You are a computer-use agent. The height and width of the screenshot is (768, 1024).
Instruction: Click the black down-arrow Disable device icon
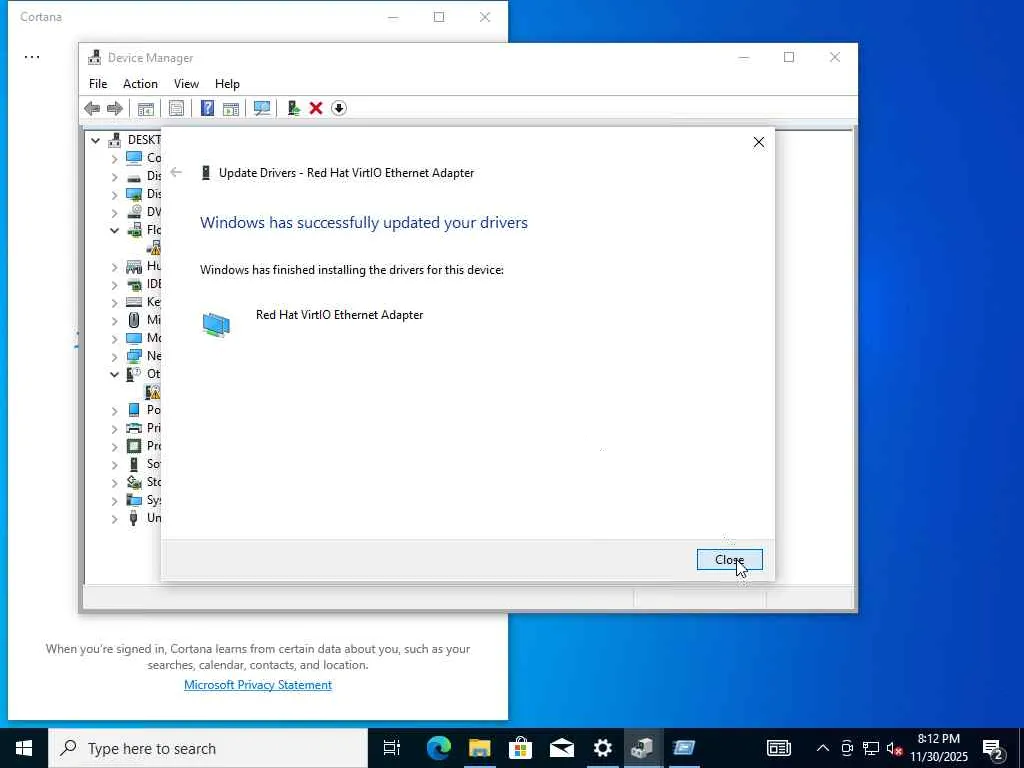pos(339,108)
